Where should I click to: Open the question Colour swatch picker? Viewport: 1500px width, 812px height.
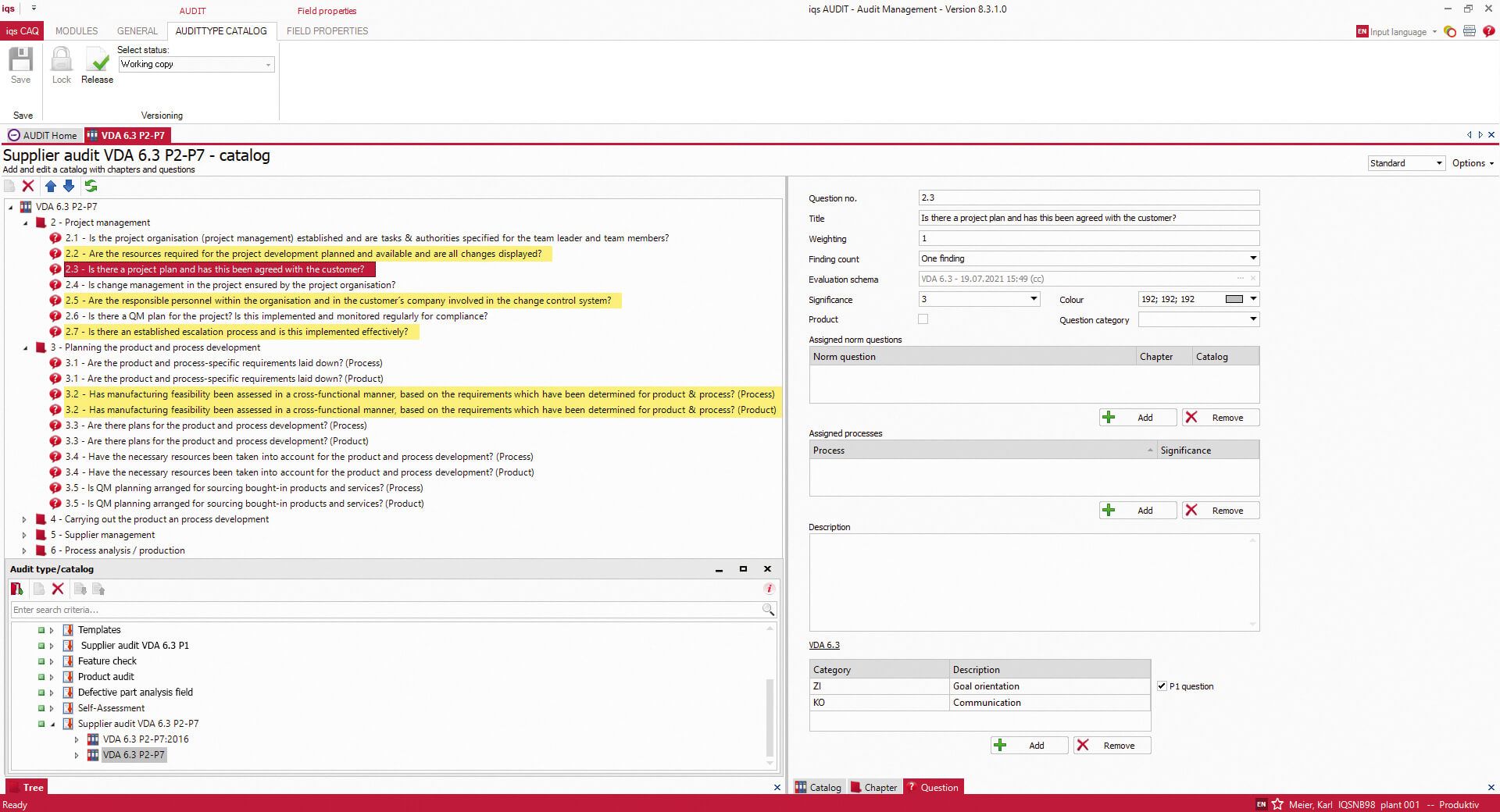coord(1254,299)
